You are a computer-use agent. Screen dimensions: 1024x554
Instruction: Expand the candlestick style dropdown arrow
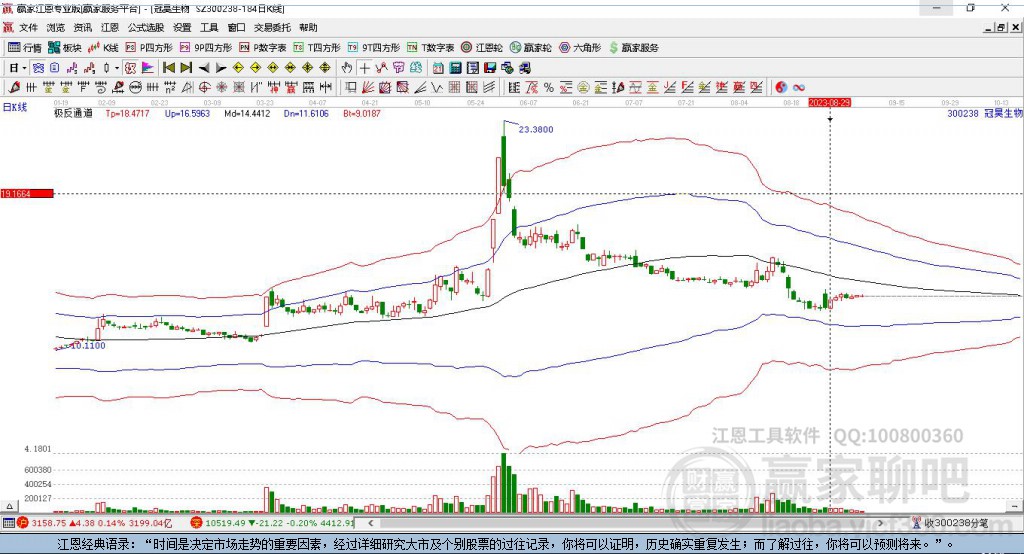click(x=117, y=68)
